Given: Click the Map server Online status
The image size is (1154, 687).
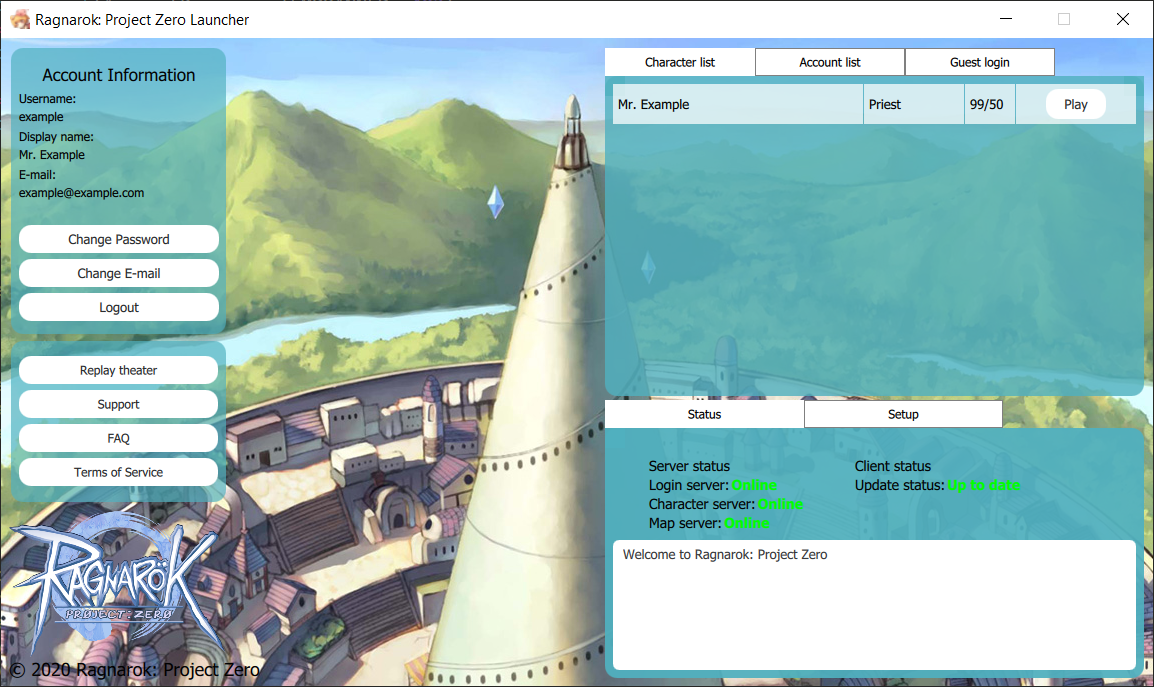Looking at the screenshot, I should click(x=747, y=524).
